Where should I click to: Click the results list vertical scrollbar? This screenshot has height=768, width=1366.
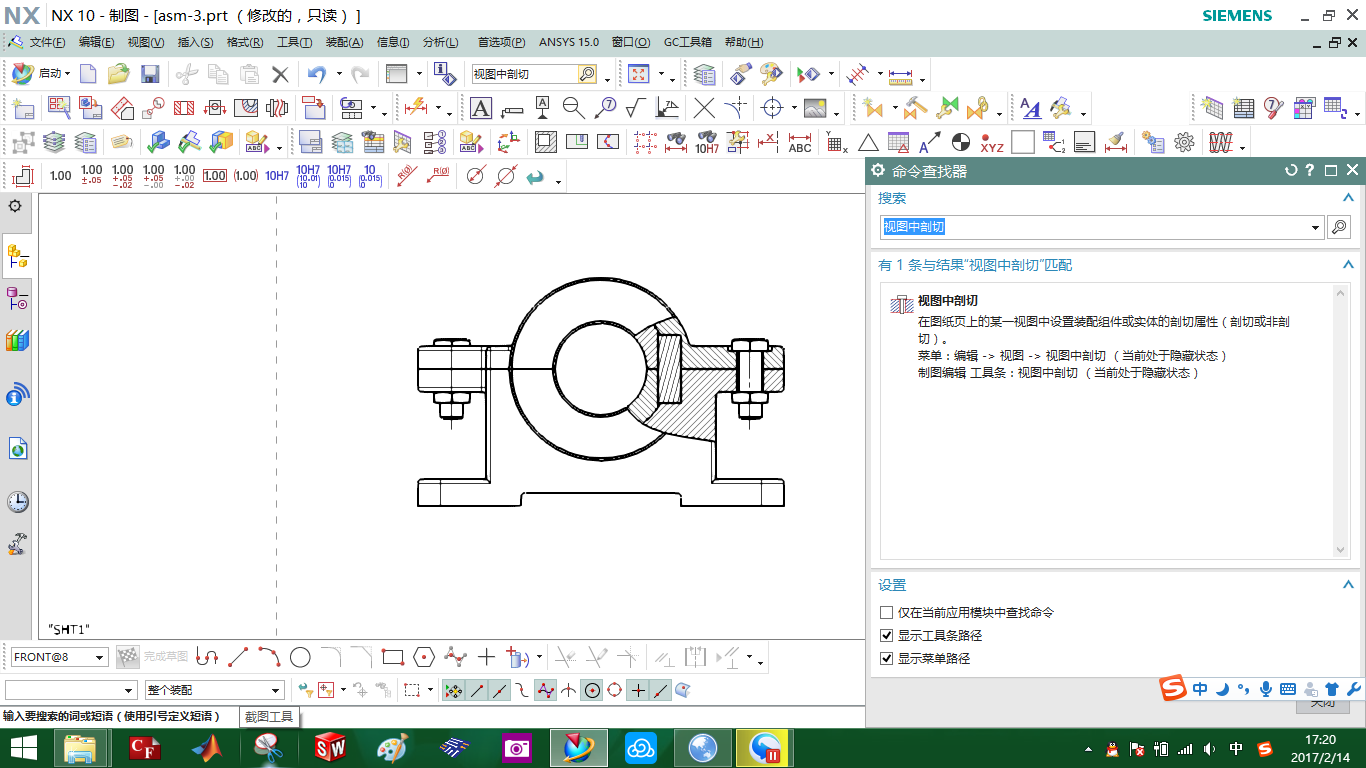pos(1342,421)
